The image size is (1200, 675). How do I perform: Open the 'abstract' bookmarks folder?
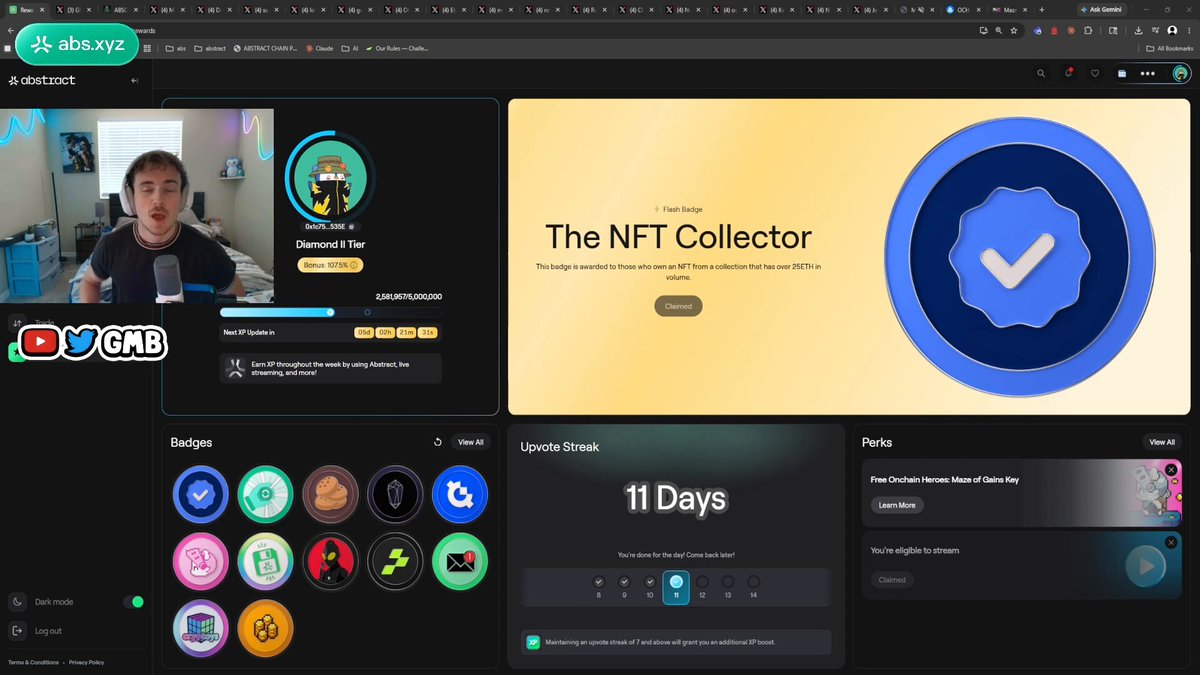click(210, 48)
